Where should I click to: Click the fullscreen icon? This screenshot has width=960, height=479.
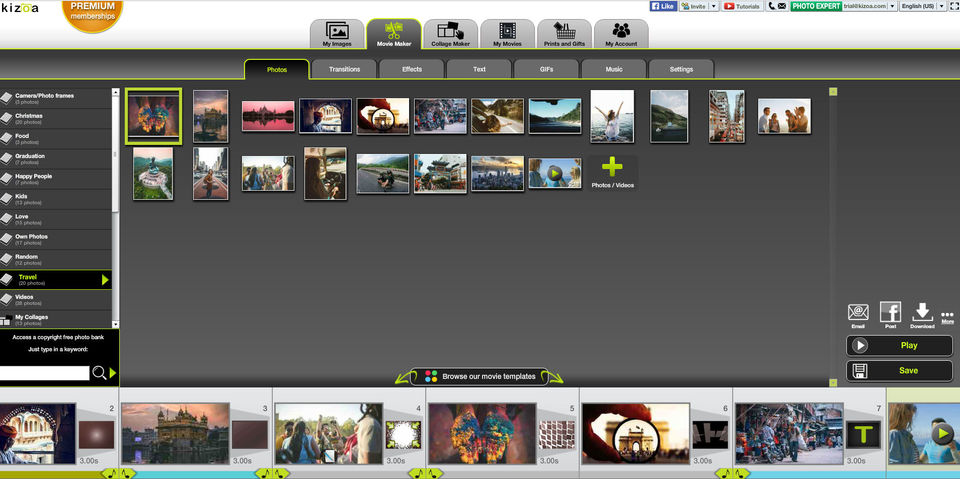click(x=953, y=6)
